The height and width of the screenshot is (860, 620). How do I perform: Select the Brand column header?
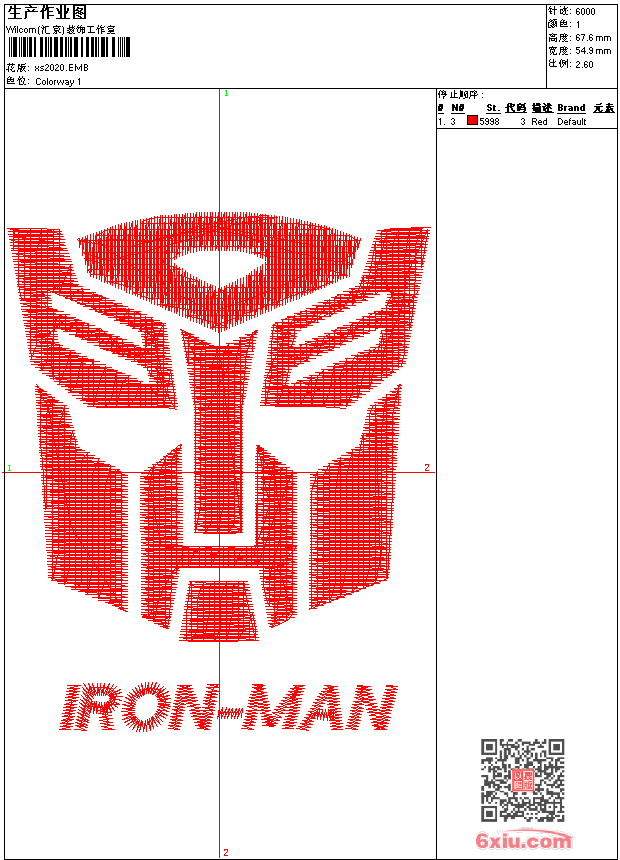(571, 108)
